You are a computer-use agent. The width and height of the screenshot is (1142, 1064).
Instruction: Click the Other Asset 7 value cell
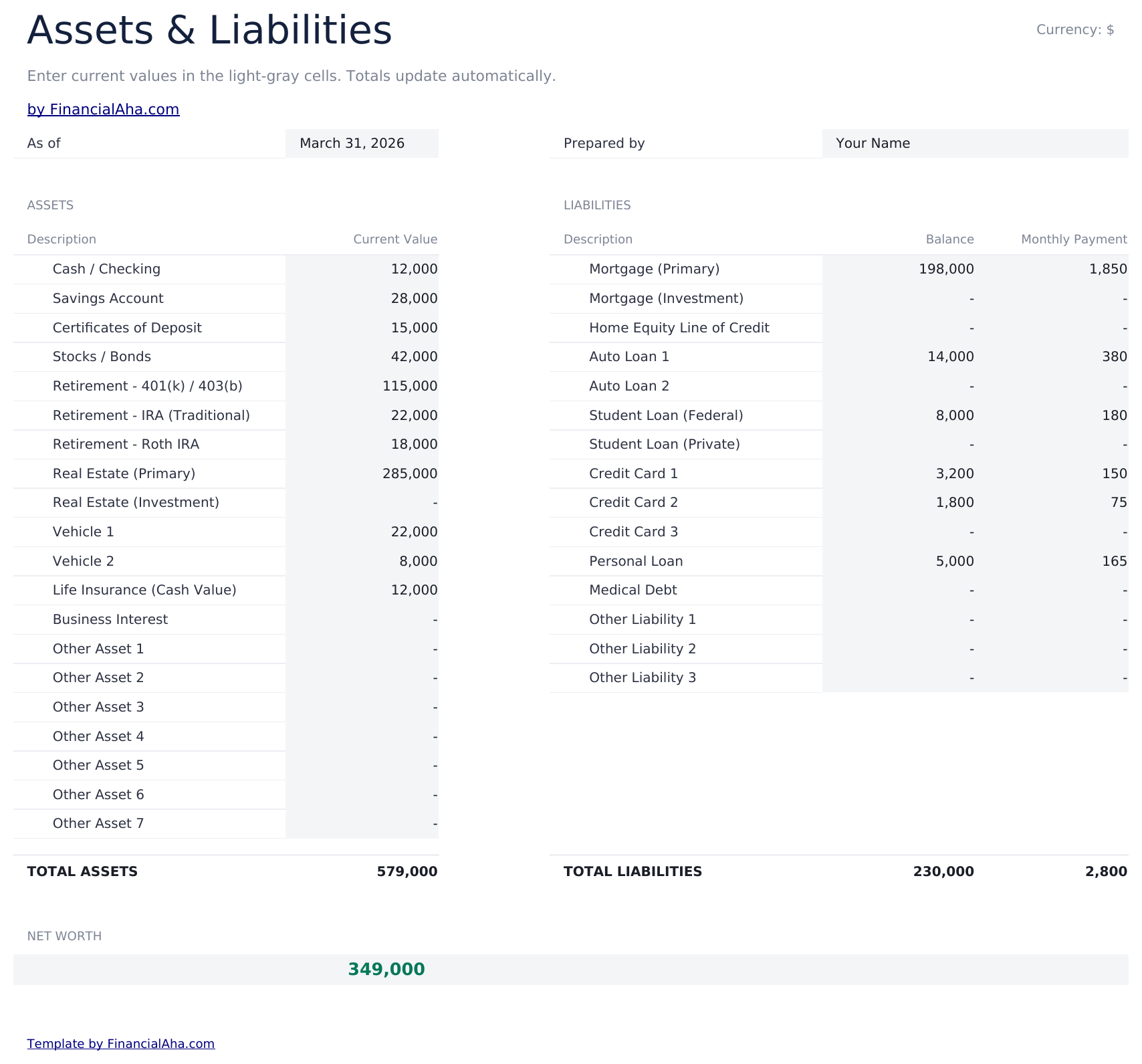(x=362, y=823)
